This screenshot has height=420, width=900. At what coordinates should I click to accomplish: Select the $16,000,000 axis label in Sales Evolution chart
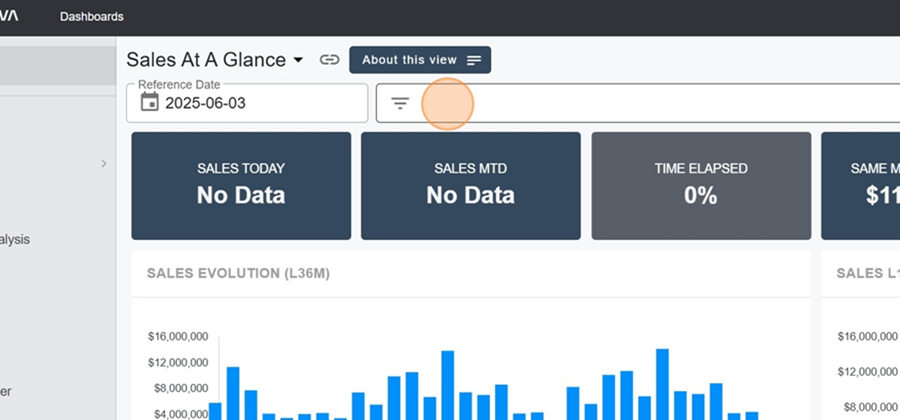click(x=178, y=336)
